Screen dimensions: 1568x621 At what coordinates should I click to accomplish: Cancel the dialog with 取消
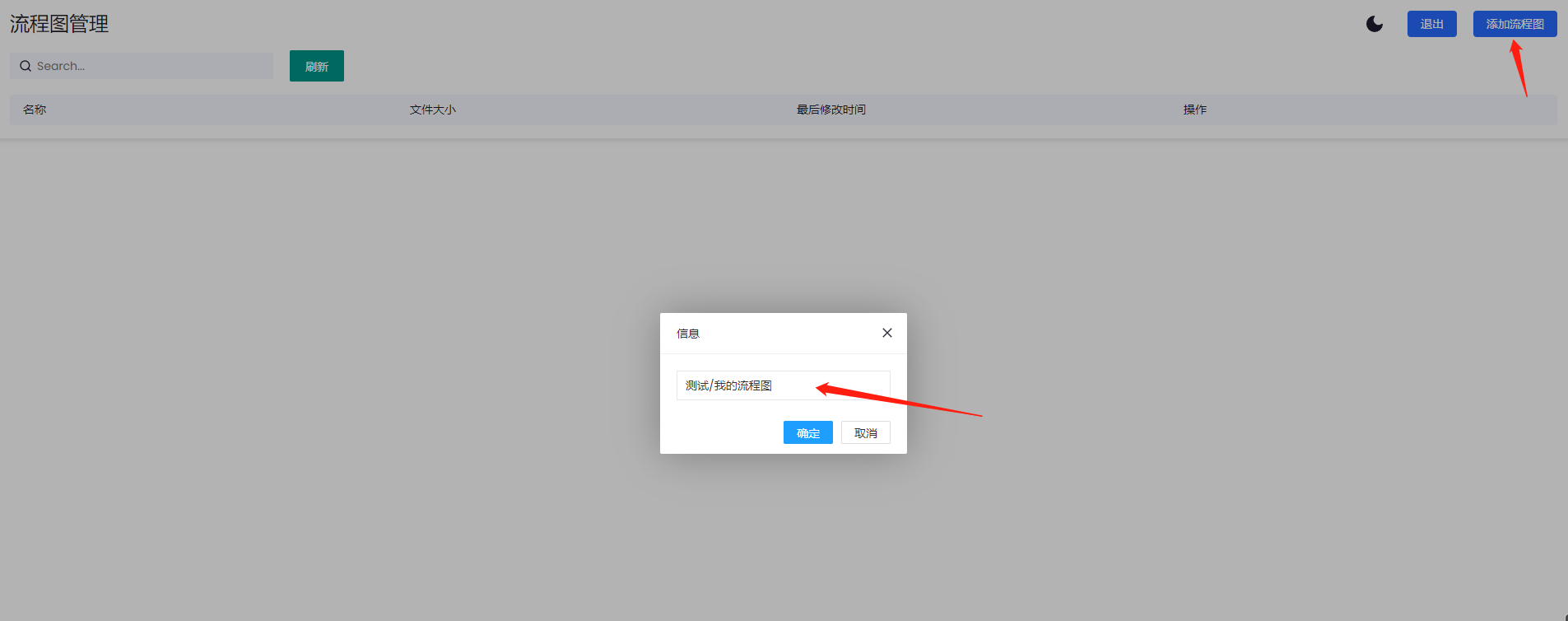coord(865,432)
